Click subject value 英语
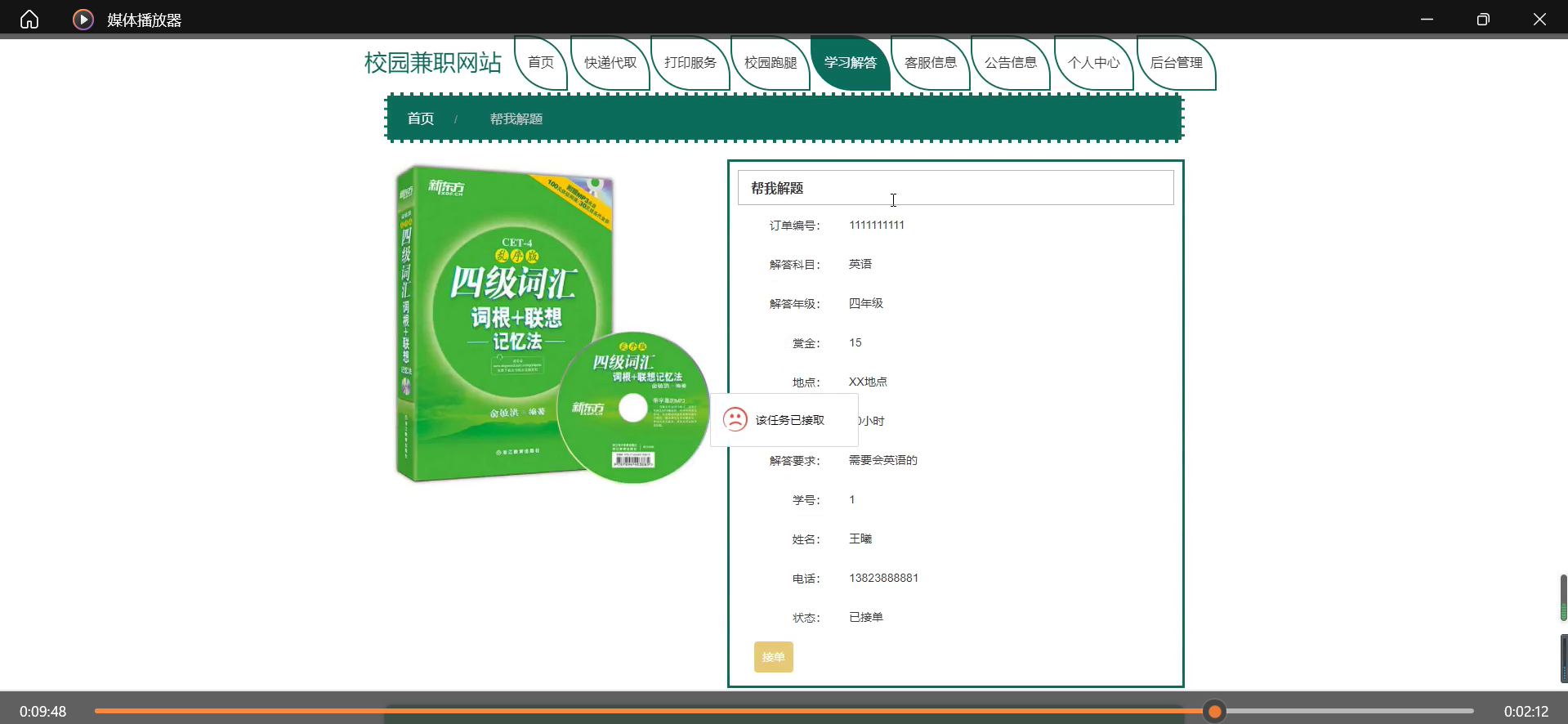 point(860,264)
